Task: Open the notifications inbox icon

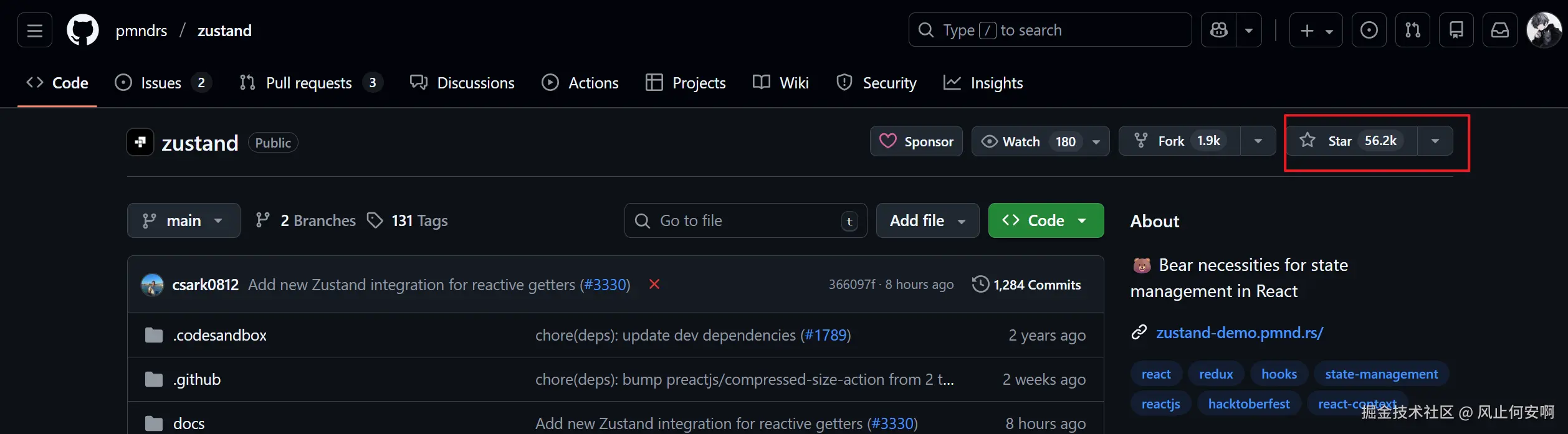Action: point(1499,31)
